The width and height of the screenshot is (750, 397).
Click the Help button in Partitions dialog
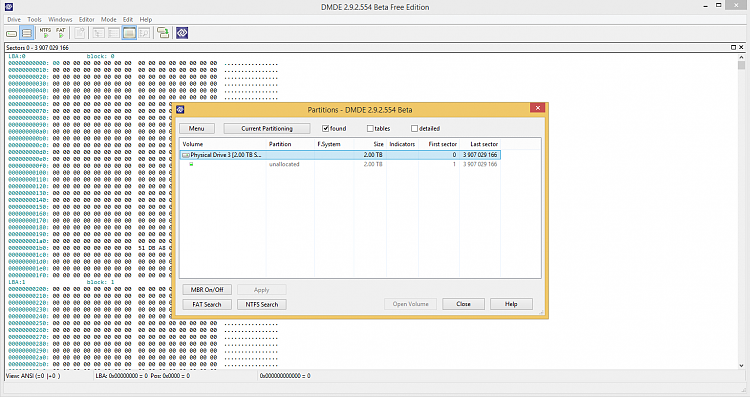(511, 304)
